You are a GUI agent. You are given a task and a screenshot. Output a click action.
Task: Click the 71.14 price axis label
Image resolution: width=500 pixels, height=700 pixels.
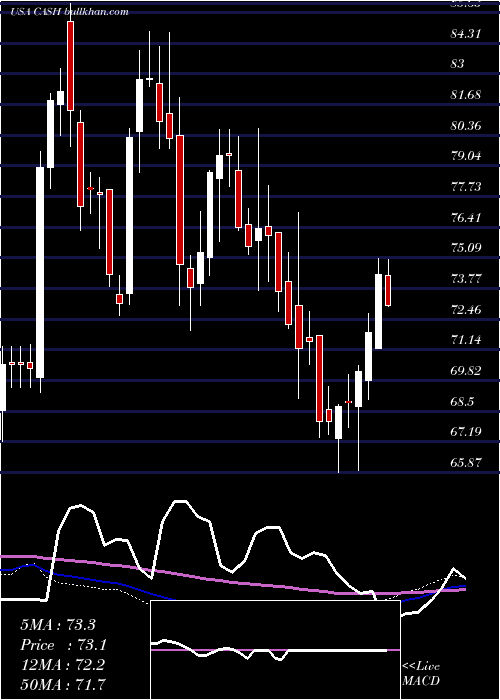tap(466, 340)
